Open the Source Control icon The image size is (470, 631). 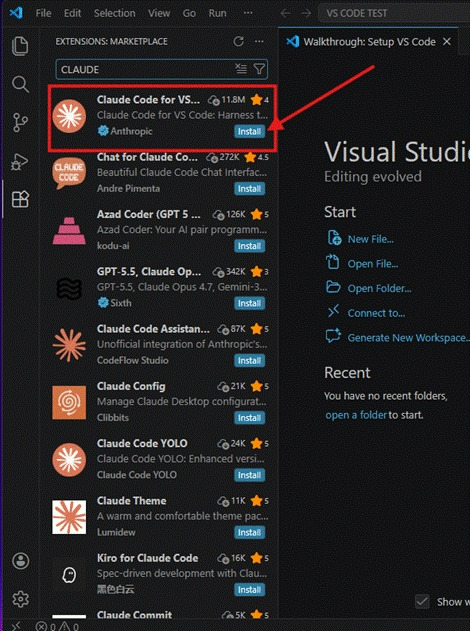pos(20,122)
